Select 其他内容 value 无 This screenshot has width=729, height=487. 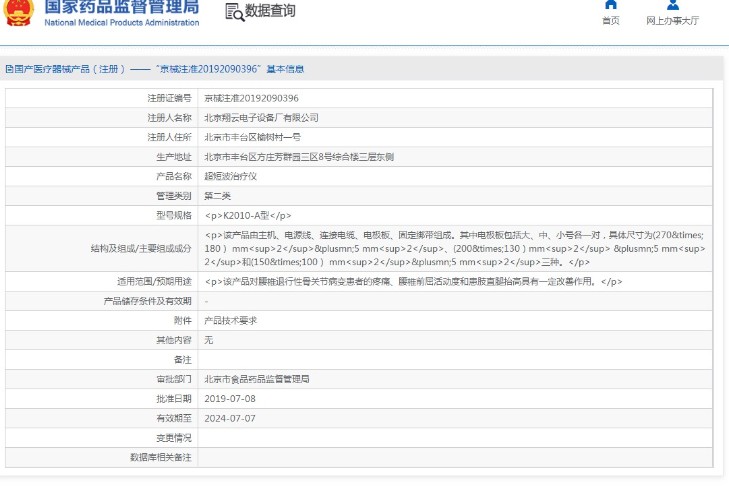[x=209, y=340]
